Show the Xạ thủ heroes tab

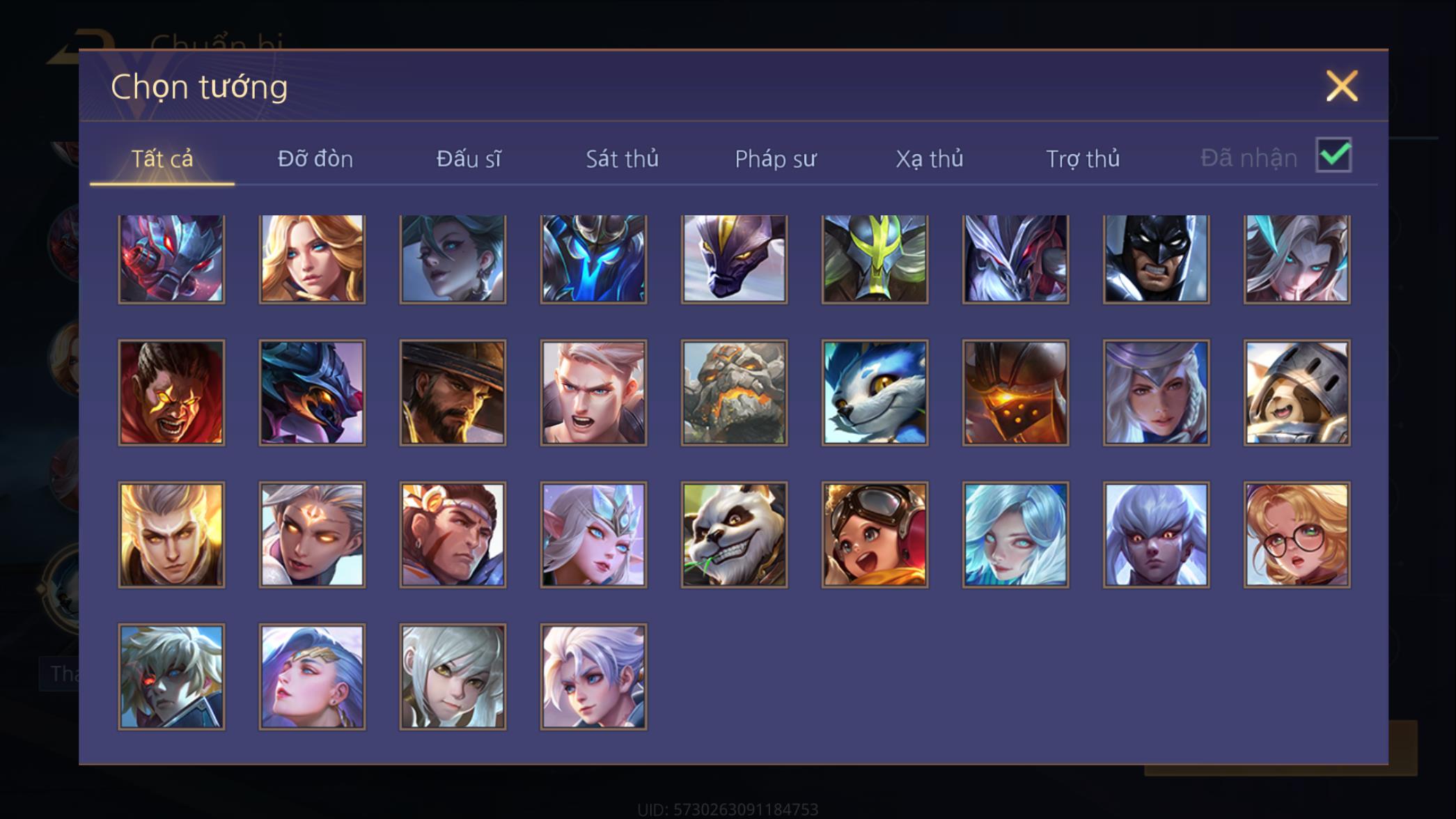(x=929, y=159)
